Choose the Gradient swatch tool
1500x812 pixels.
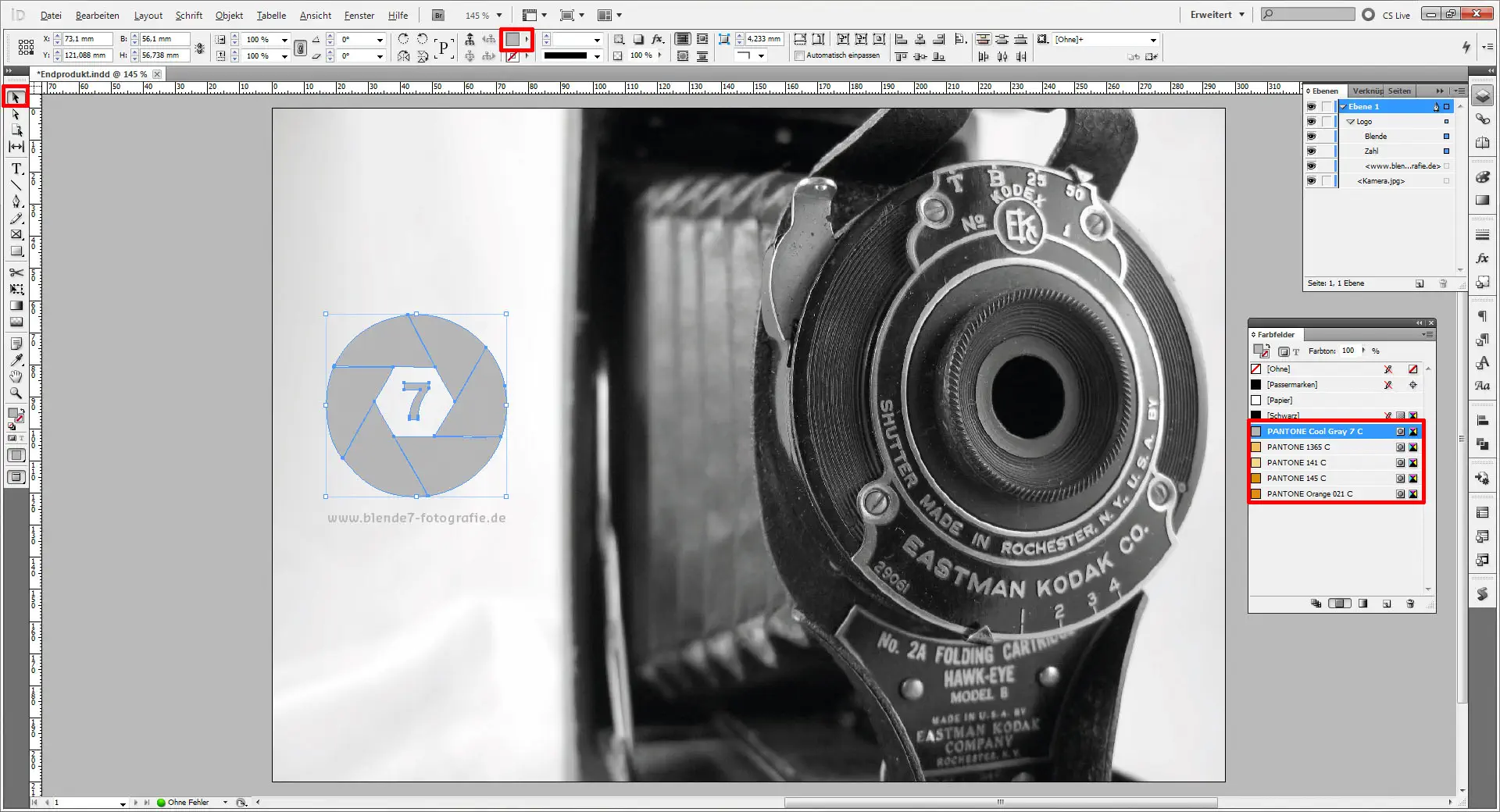[16, 305]
